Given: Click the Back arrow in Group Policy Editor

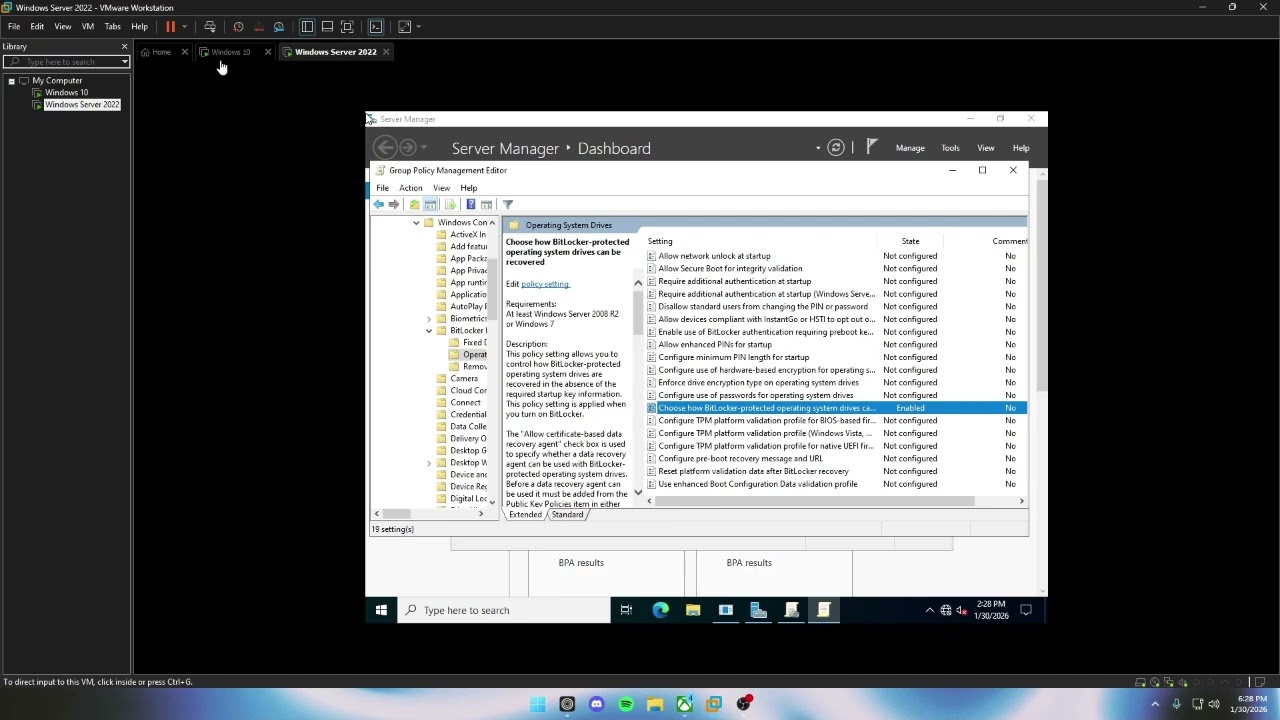Looking at the screenshot, I should point(379,205).
